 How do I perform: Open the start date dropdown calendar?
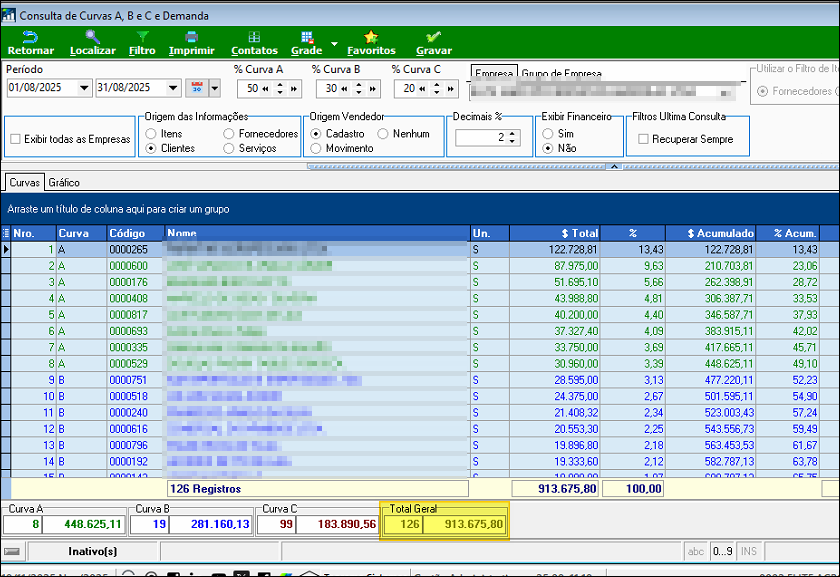85,88
